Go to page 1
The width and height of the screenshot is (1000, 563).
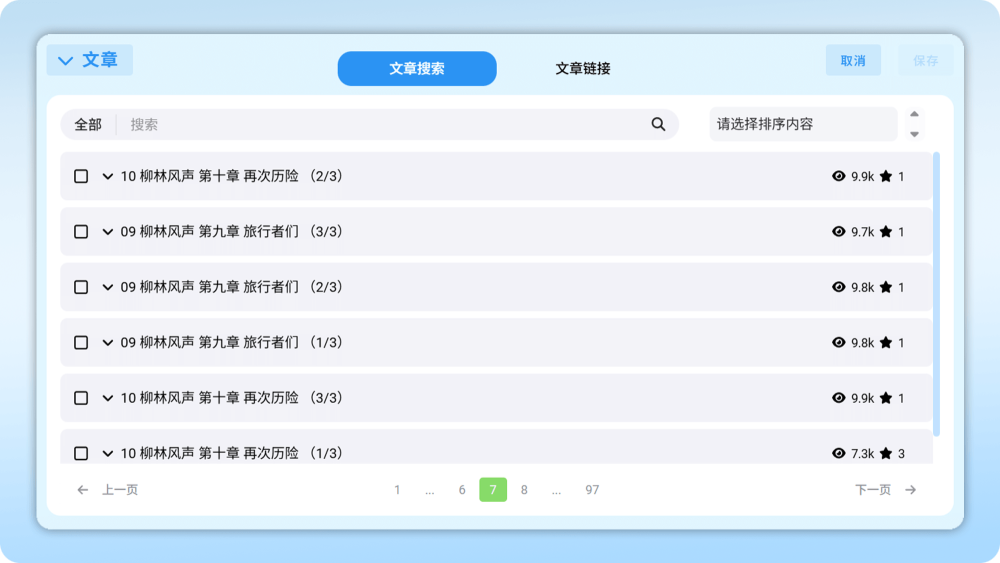tap(397, 490)
